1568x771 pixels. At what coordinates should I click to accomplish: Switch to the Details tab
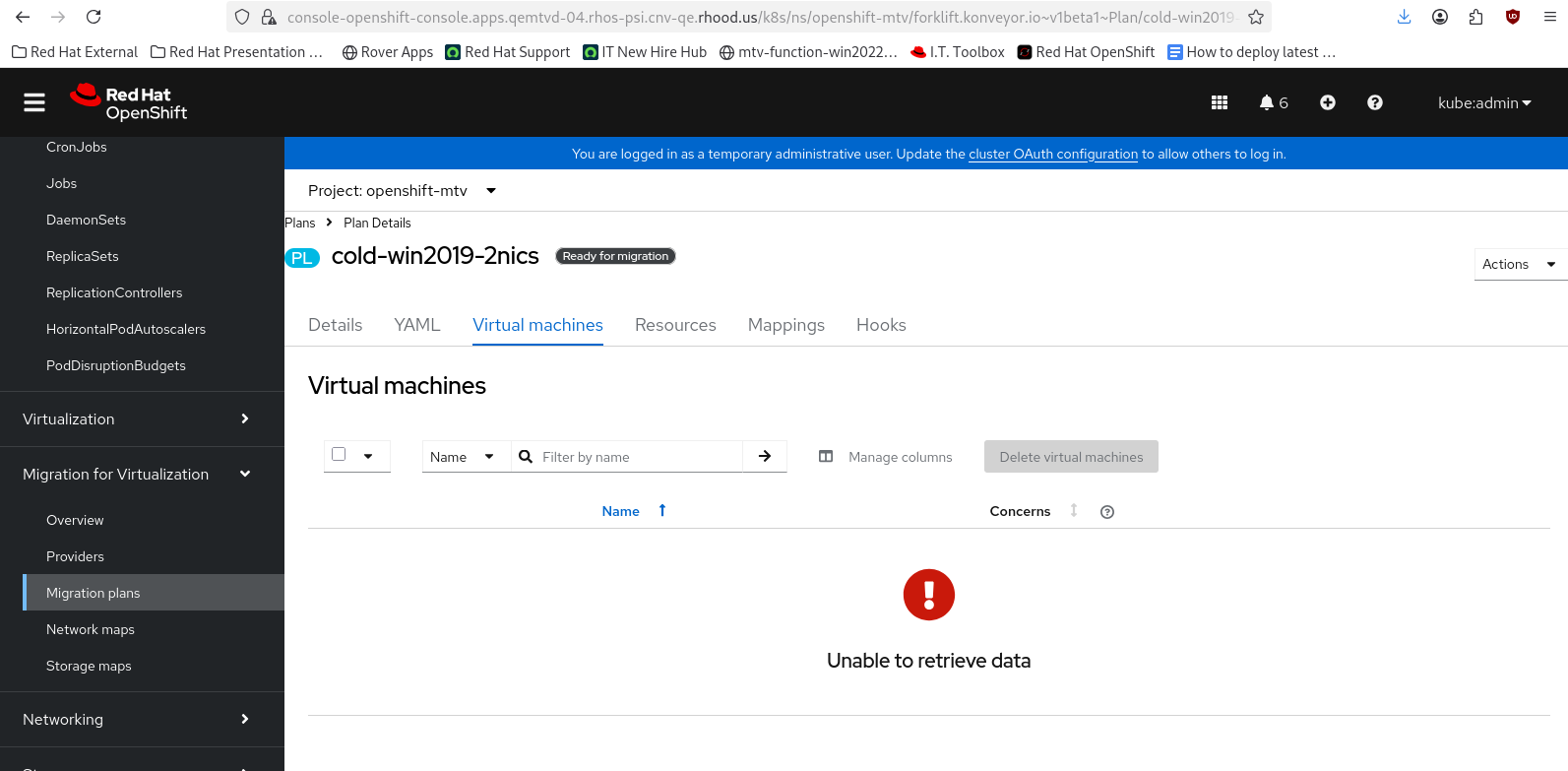pyautogui.click(x=336, y=325)
